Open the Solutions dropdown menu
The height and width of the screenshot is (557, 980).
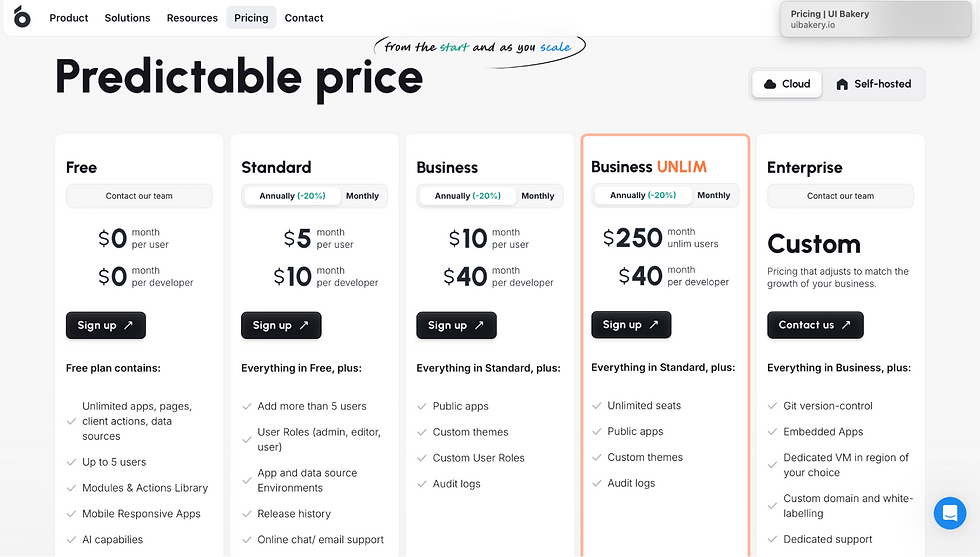tap(127, 18)
